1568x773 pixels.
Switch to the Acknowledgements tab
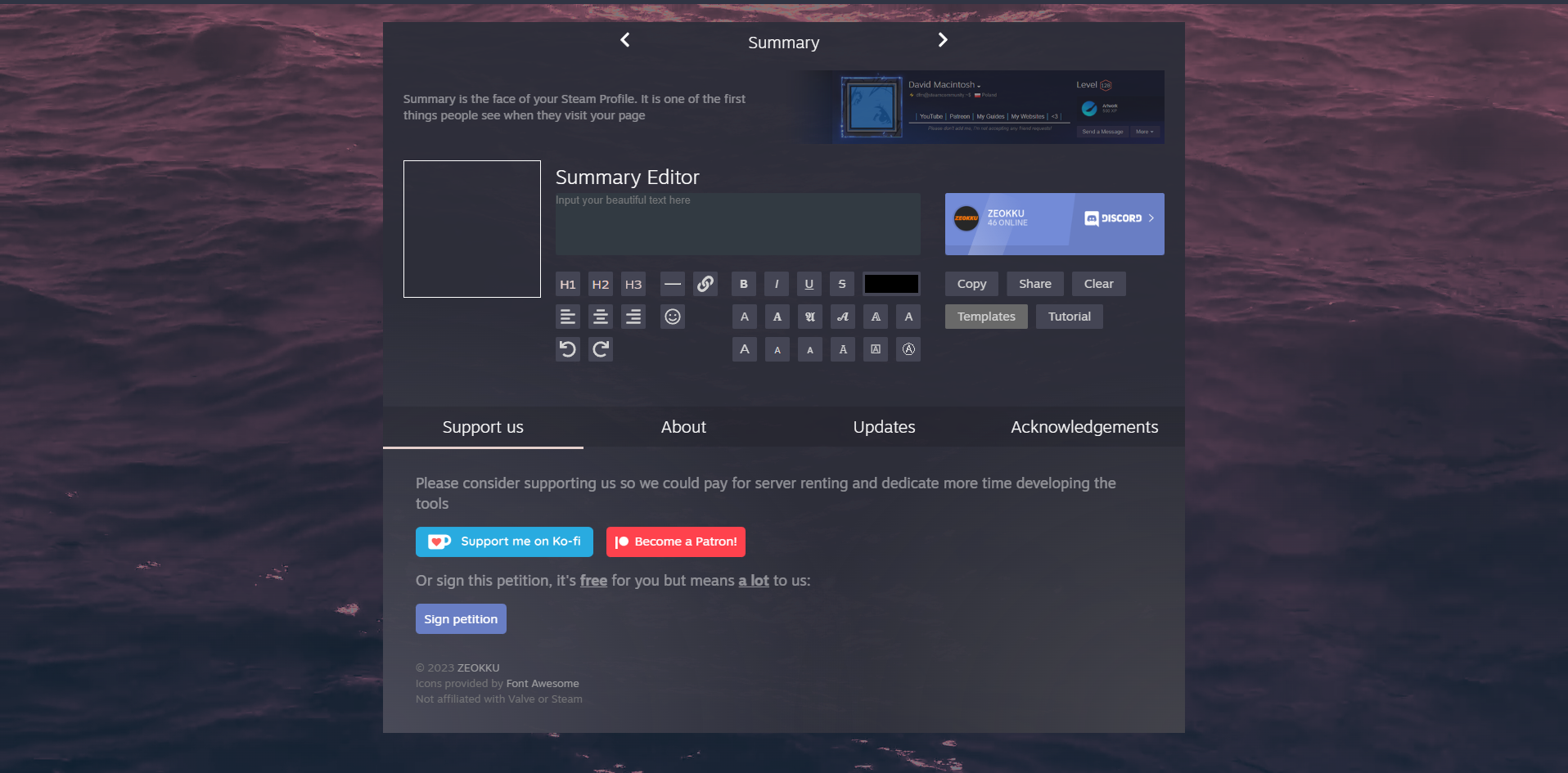click(x=1084, y=427)
